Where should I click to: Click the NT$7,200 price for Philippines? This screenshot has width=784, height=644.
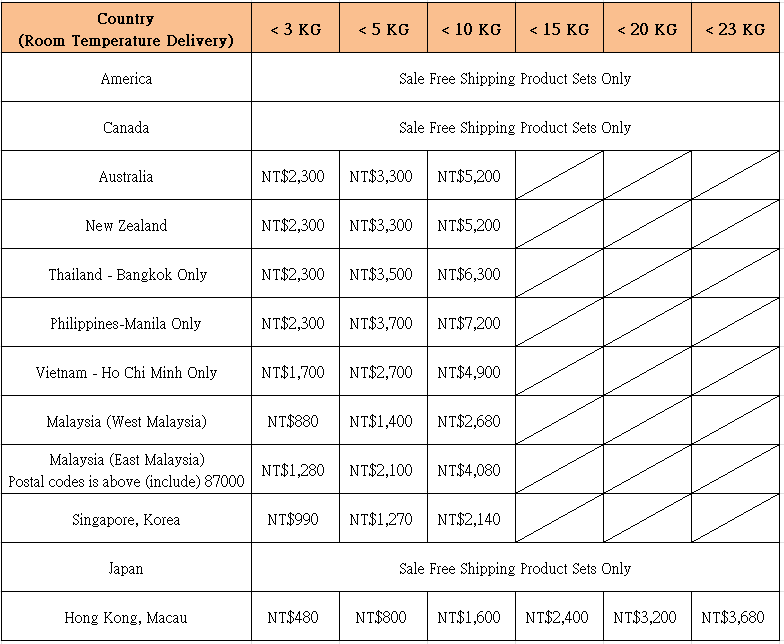tap(469, 323)
